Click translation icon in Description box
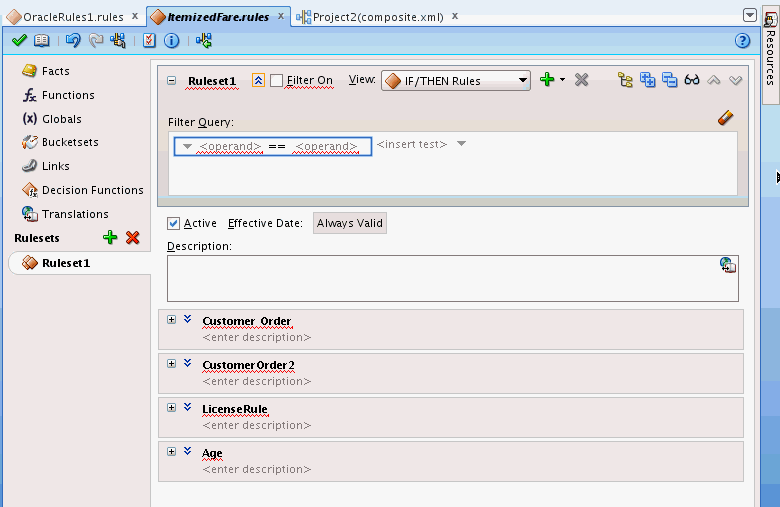This screenshot has width=780, height=507. pos(728,265)
